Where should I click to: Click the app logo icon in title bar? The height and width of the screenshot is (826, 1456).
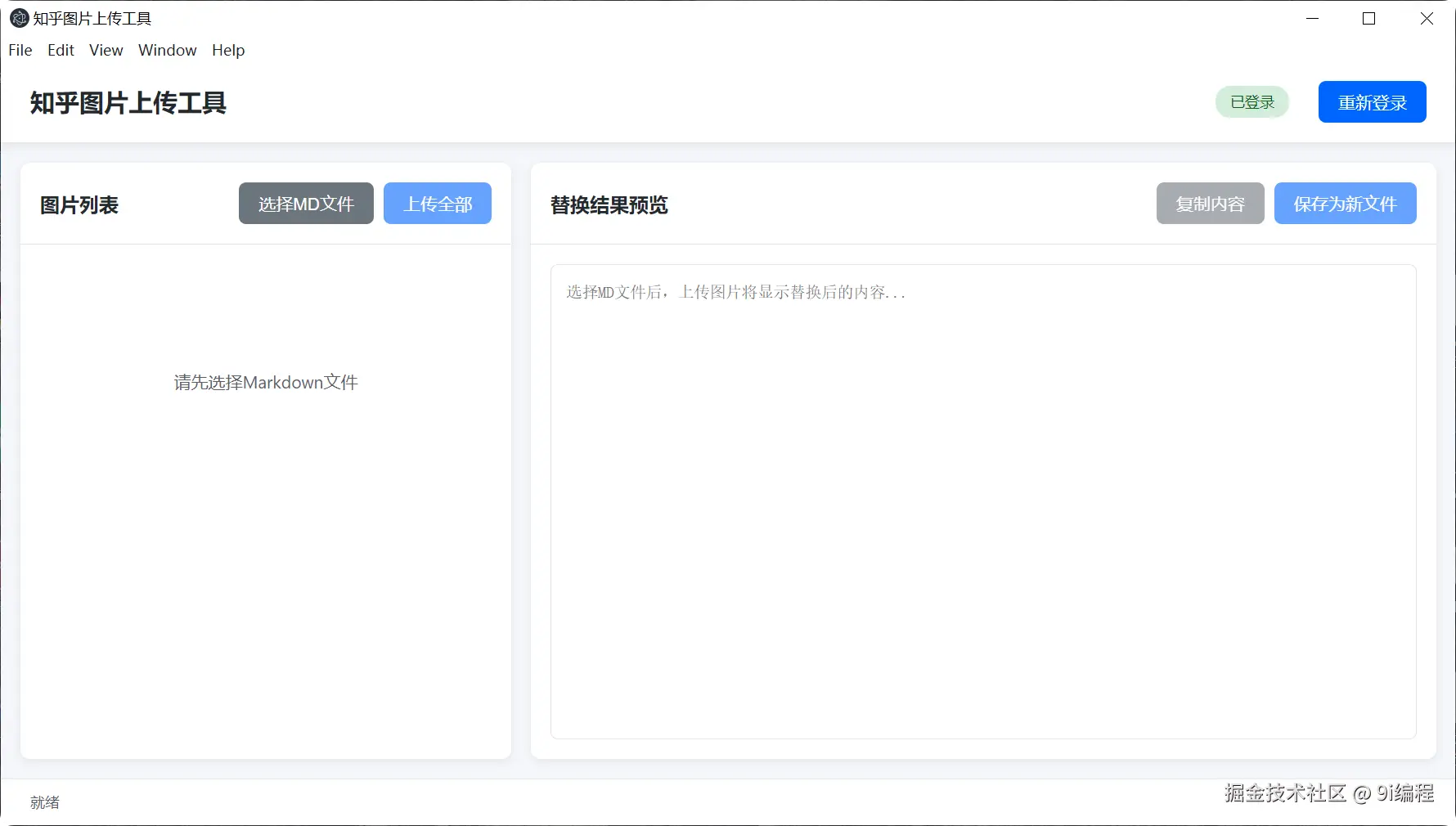(x=19, y=18)
